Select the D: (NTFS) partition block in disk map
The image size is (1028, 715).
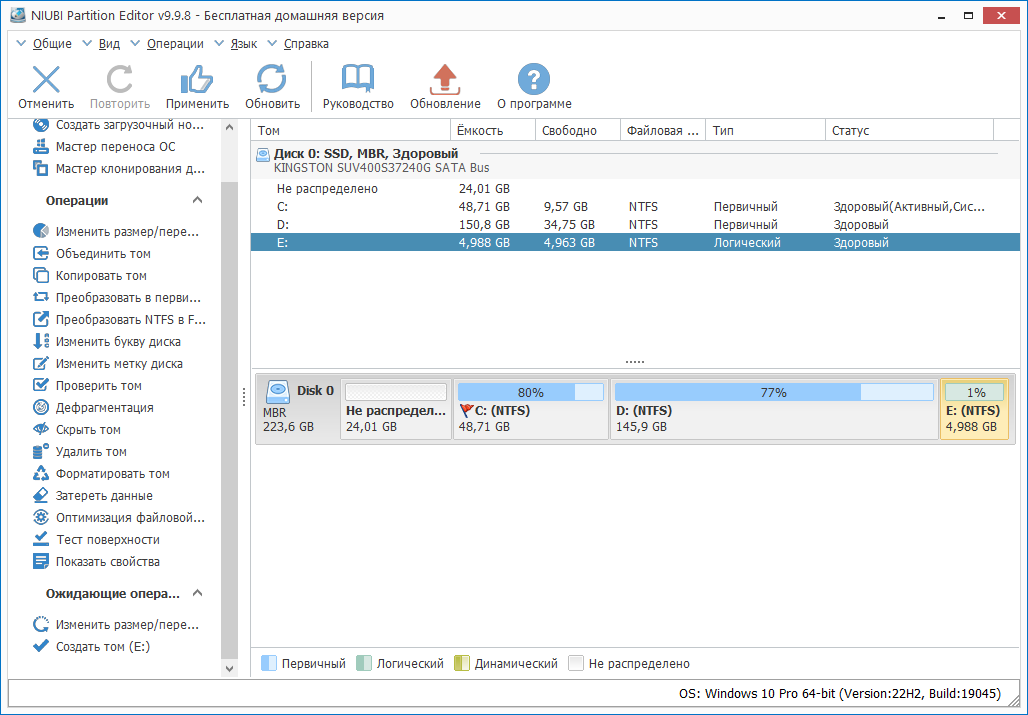774,409
